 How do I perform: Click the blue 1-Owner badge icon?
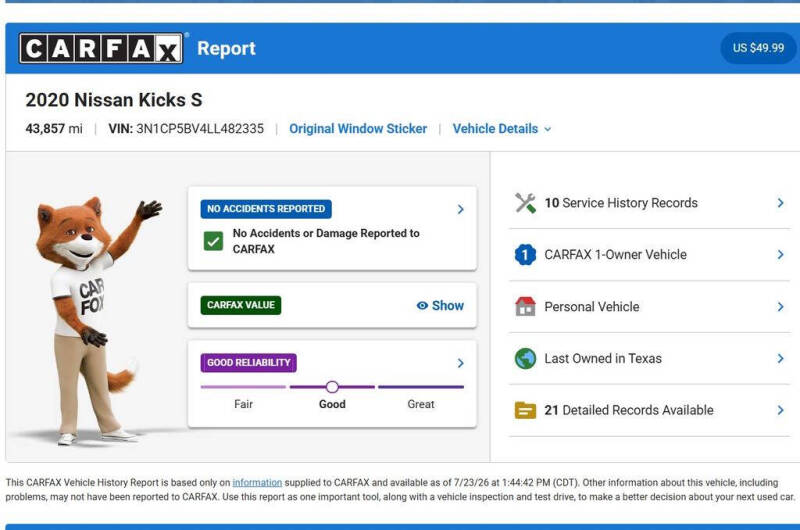[525, 255]
